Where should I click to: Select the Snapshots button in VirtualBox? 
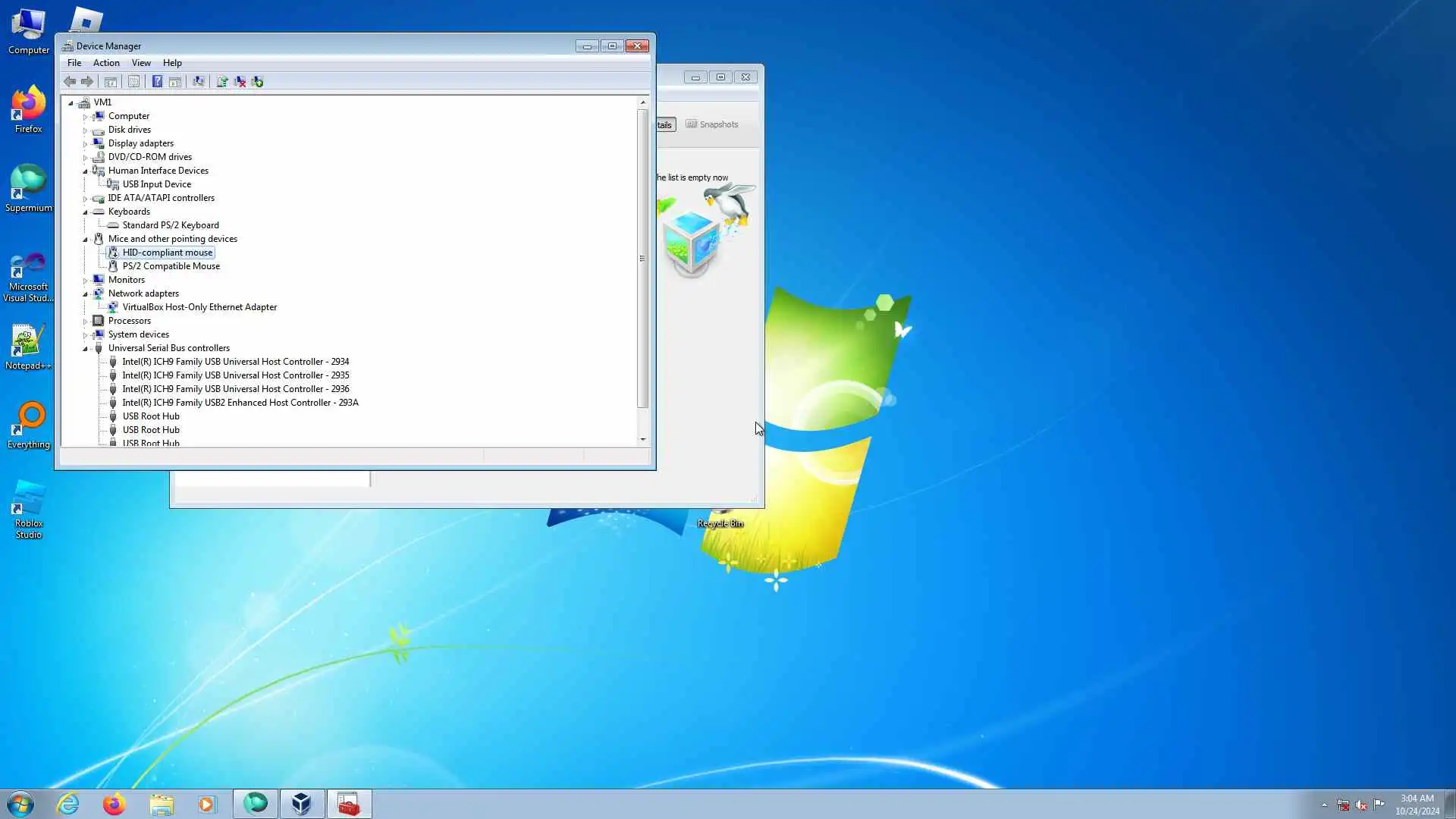(x=712, y=124)
